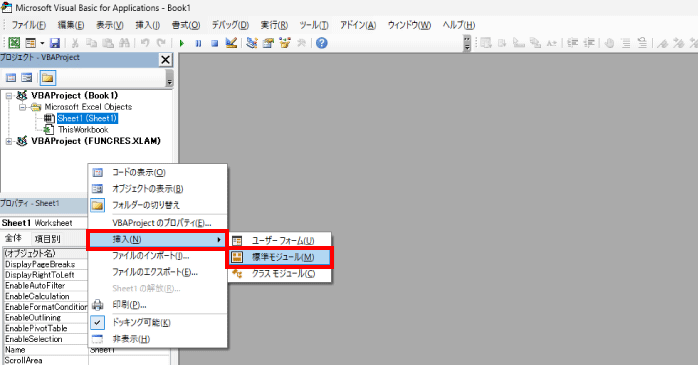Select ThisWorkbook in project tree
Viewport: 698px width, 365px height.
coord(83,130)
